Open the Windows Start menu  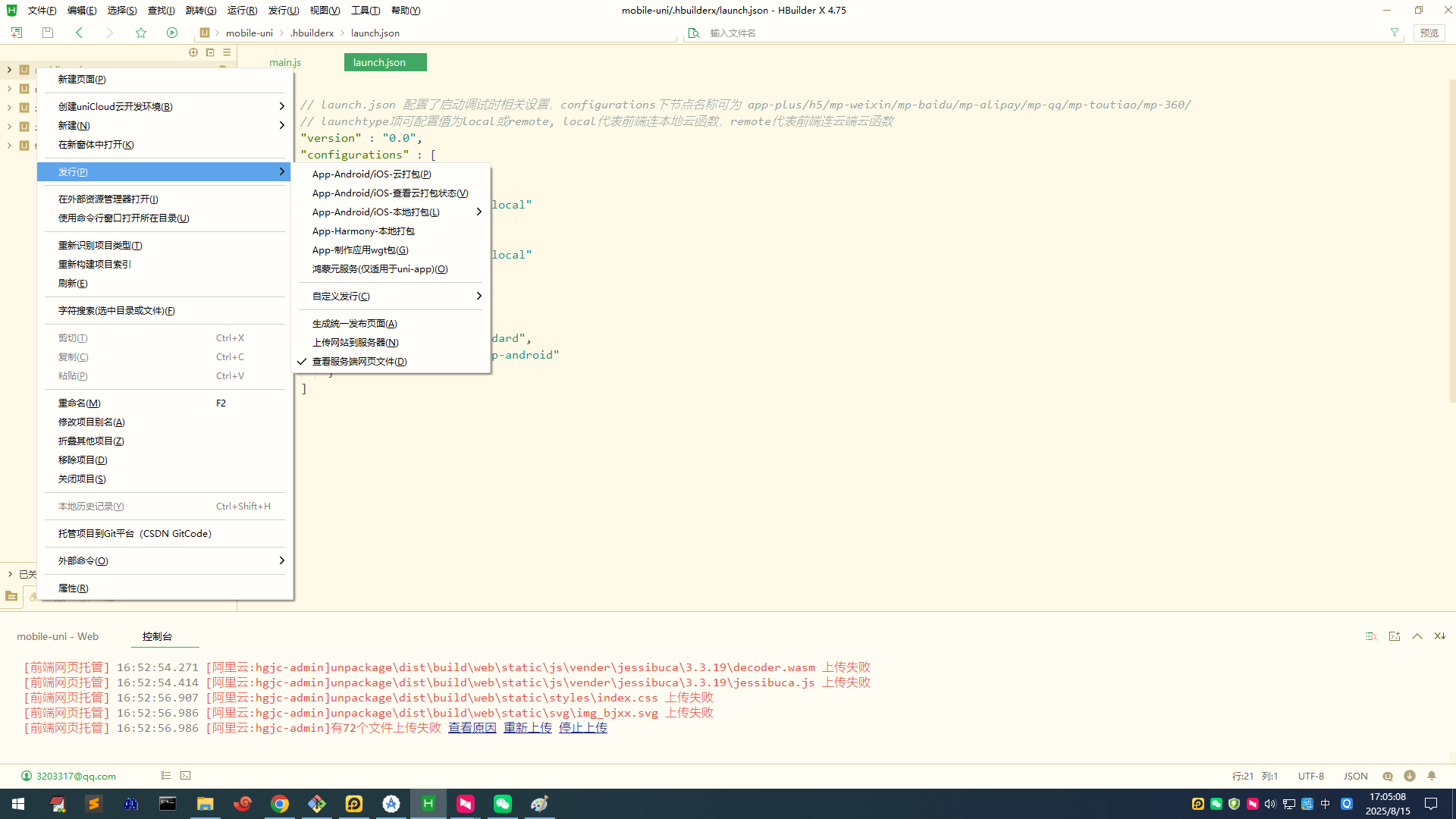18,804
